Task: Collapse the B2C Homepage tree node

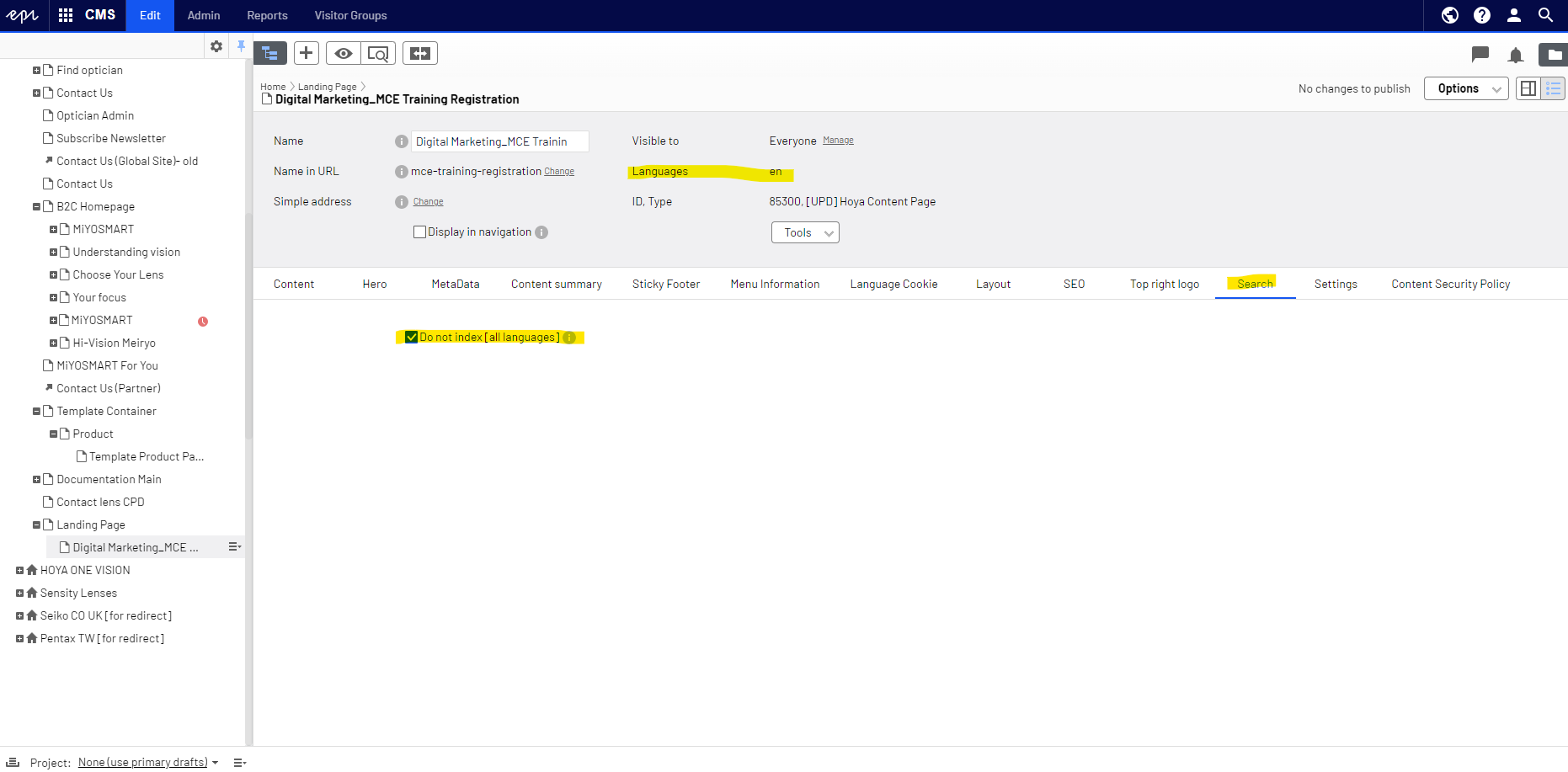Action: point(36,207)
